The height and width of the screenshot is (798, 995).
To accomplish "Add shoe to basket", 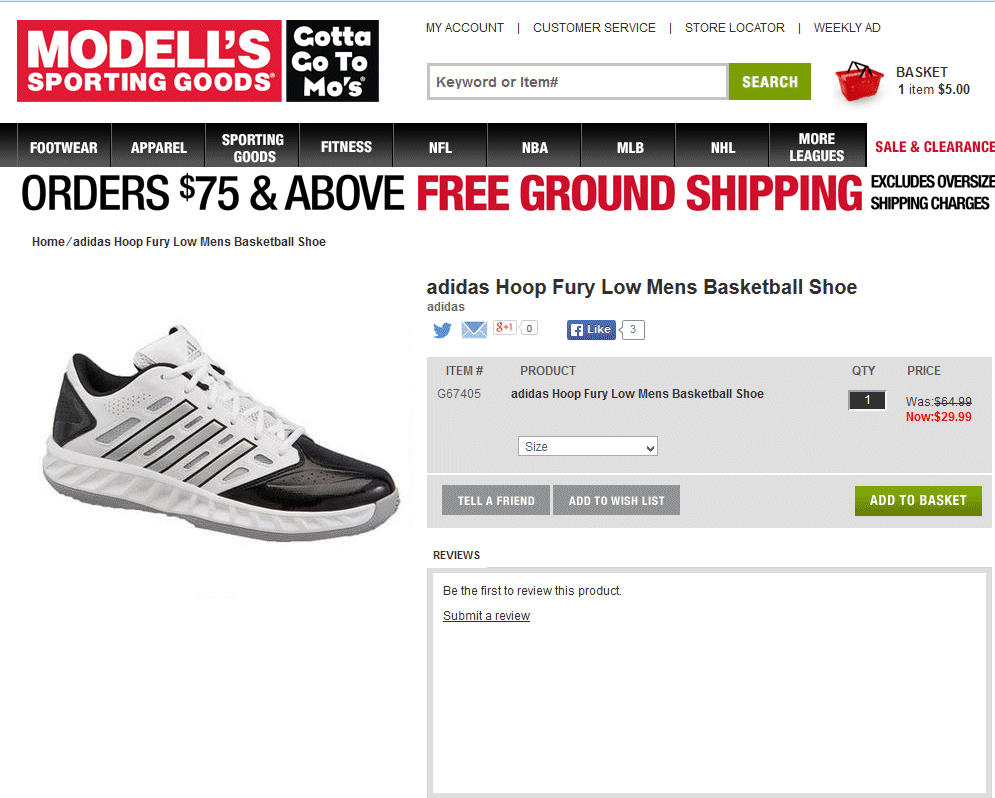I will pyautogui.click(x=918, y=500).
